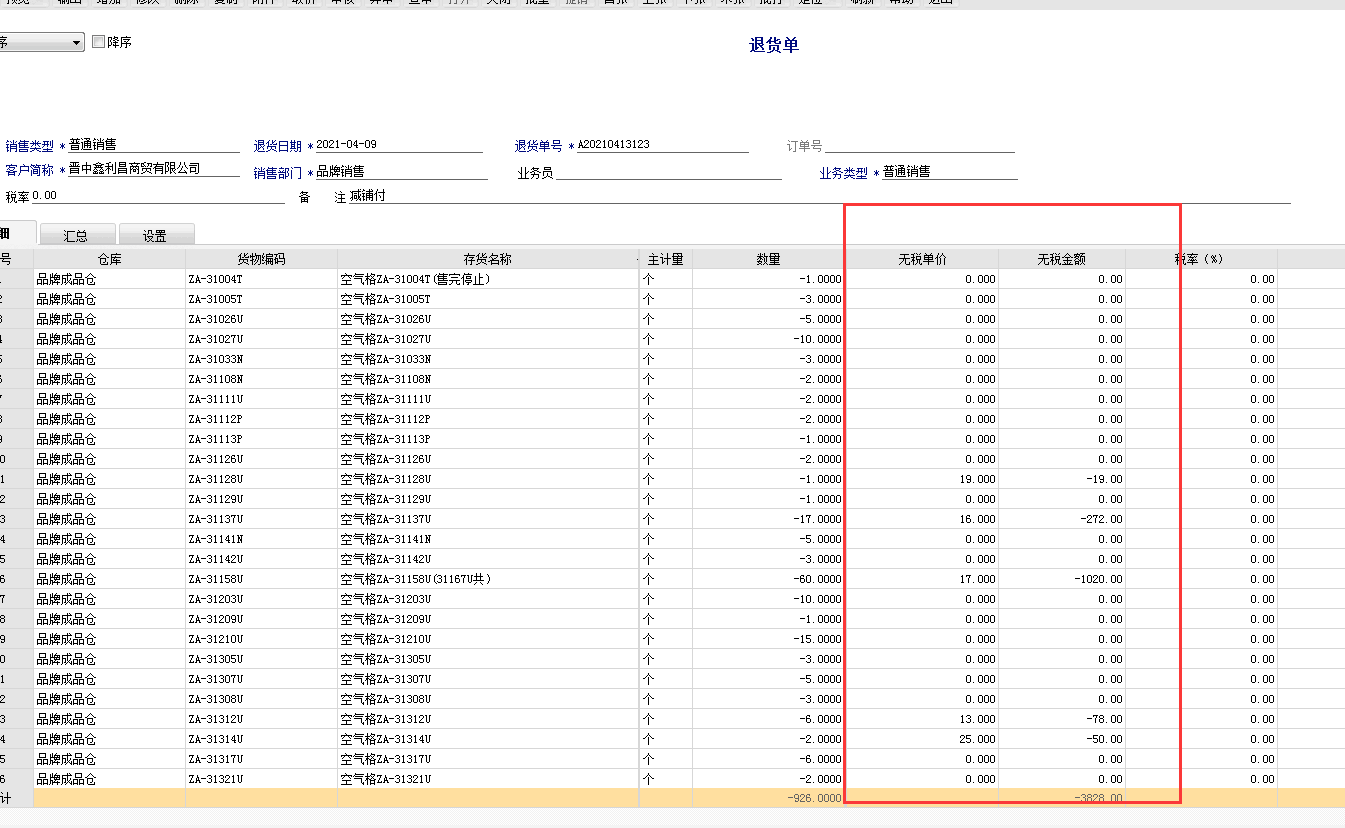Click the 数量 column header
This screenshot has width=1345, height=828.
point(768,259)
